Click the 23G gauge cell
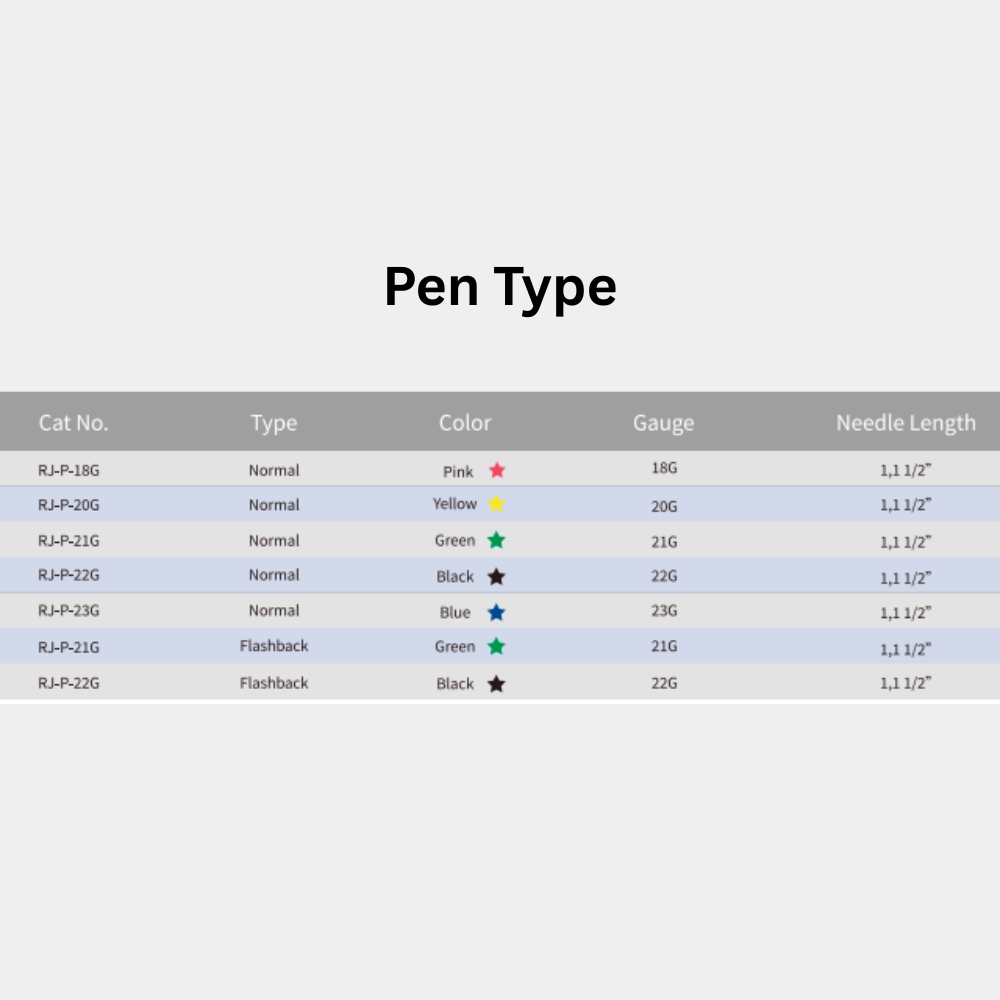 pyautogui.click(x=664, y=611)
